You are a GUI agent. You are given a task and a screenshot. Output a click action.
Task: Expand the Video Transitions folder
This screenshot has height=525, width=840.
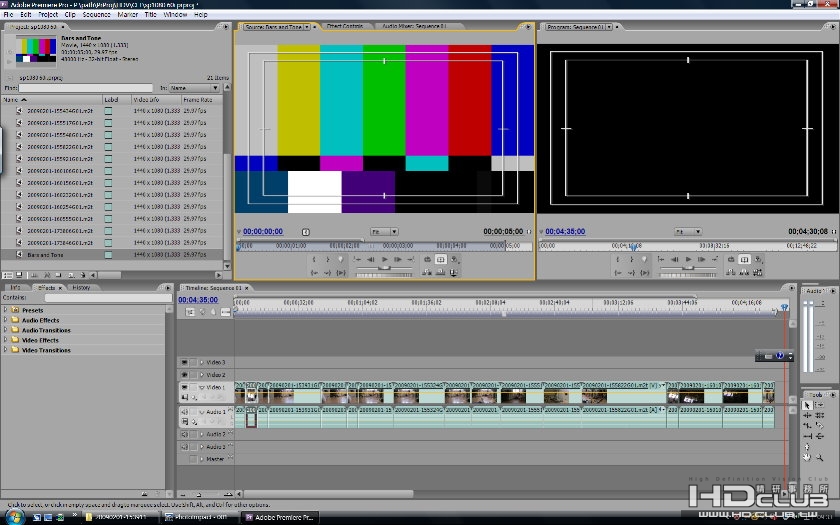pos(5,350)
